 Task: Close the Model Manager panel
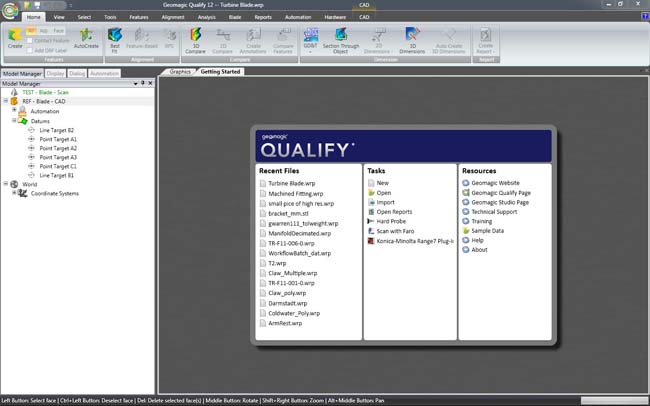click(150, 83)
